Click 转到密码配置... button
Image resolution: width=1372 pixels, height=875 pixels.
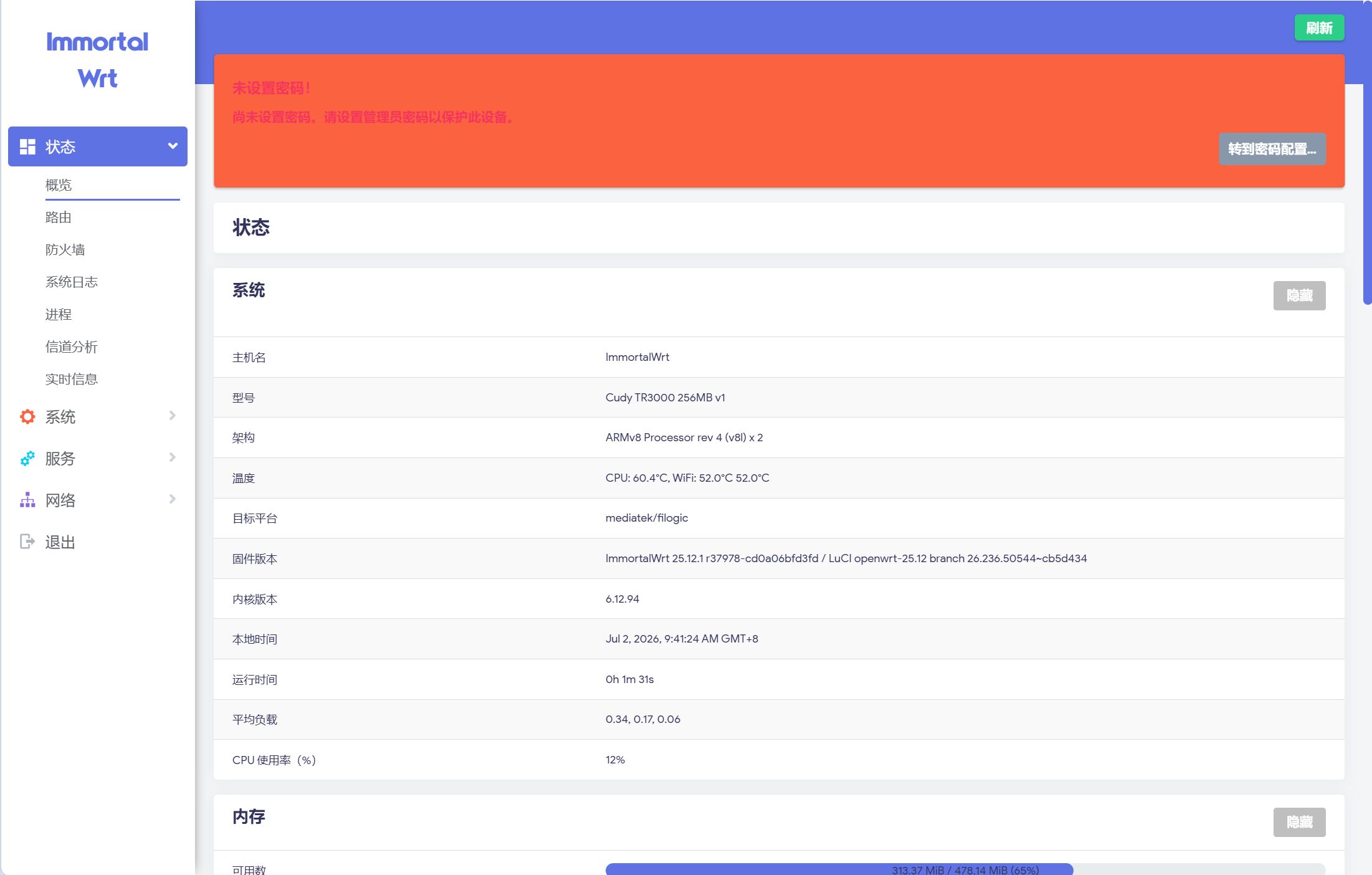[1272, 149]
